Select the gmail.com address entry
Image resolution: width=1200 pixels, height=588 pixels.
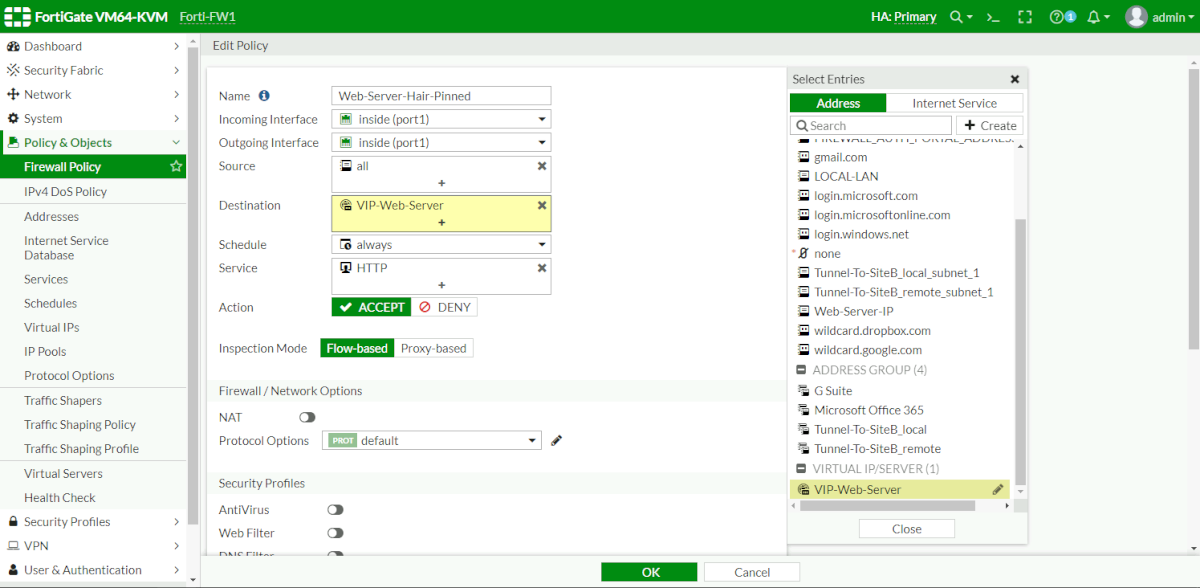[841, 157]
